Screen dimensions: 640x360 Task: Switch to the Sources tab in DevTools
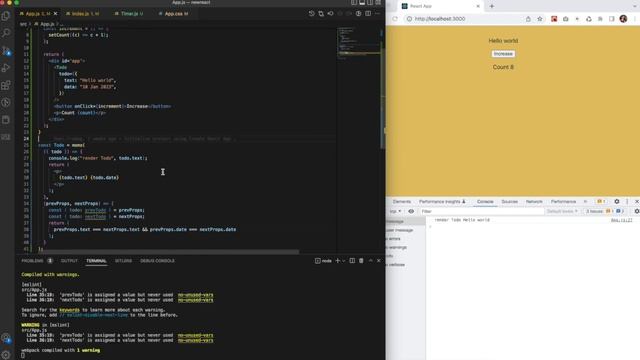[x=509, y=202]
